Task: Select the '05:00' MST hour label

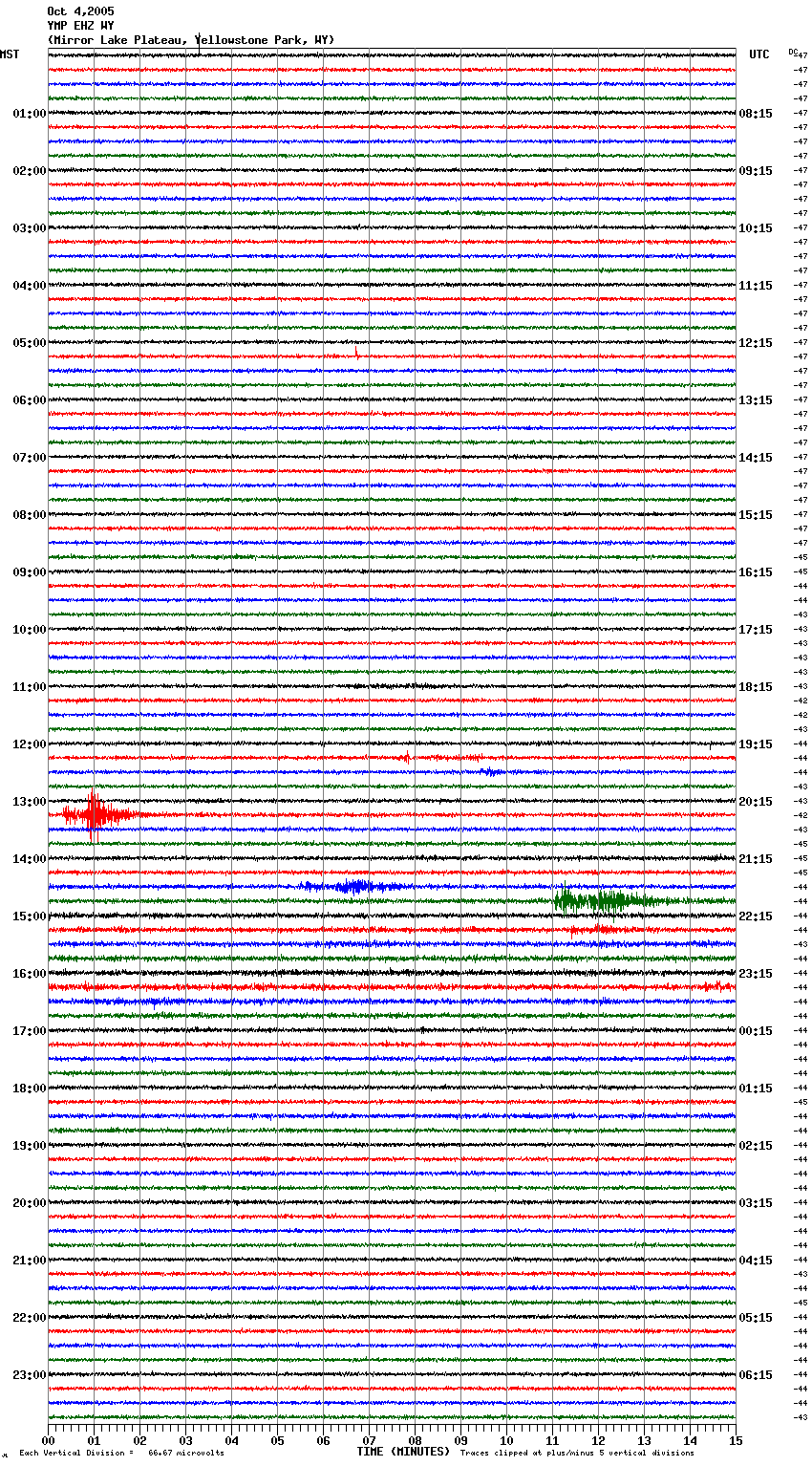Action: [x=30, y=343]
